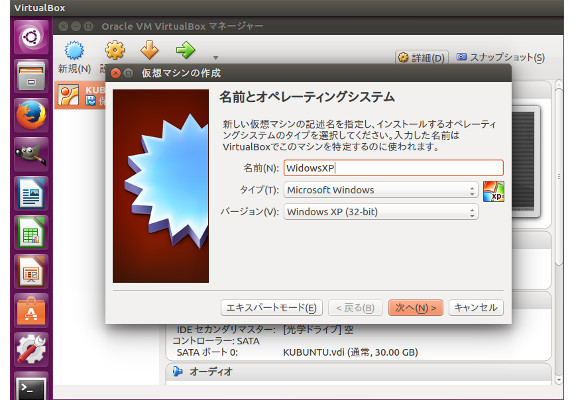Open LibreOffice Writer from the launcher

point(31,193)
